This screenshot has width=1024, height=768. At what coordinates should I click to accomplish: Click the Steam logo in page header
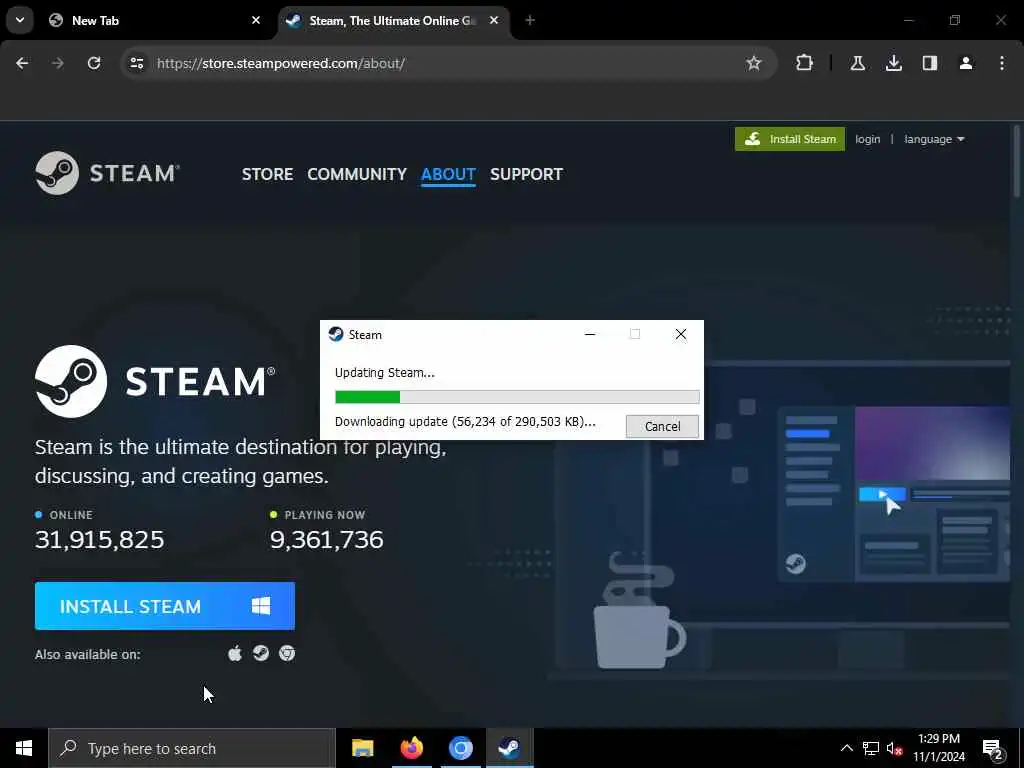108,173
